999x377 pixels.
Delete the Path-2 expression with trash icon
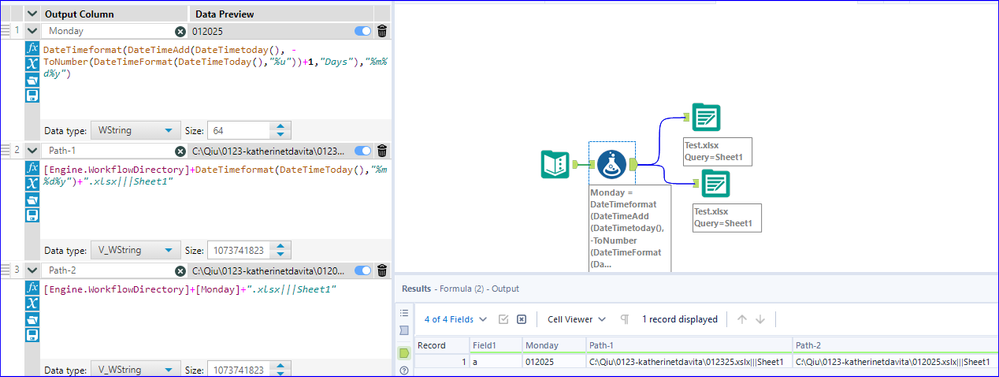coord(382,271)
